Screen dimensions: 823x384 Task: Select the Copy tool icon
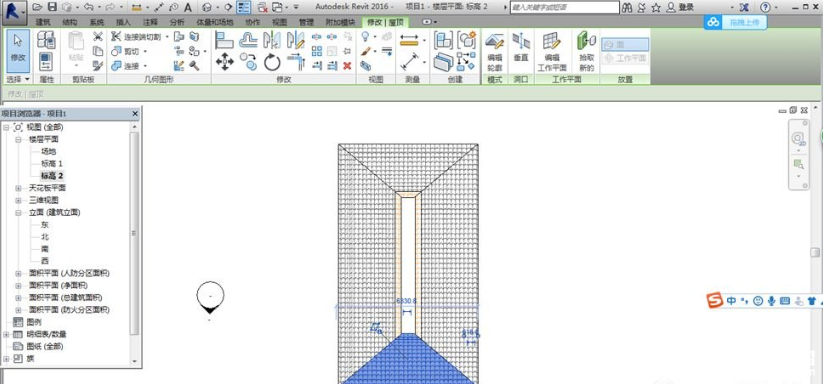(248, 62)
